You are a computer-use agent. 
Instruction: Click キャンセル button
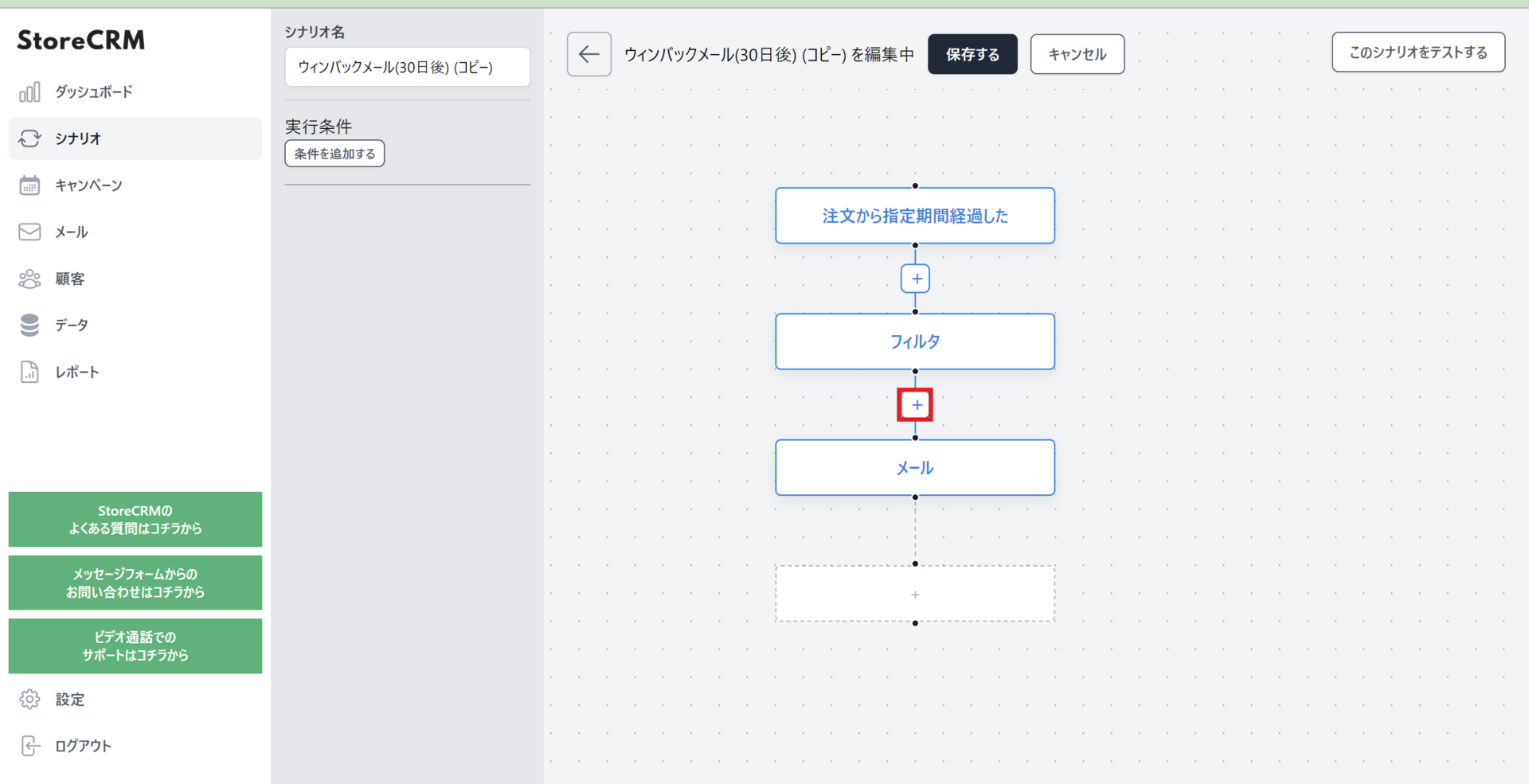click(1077, 54)
